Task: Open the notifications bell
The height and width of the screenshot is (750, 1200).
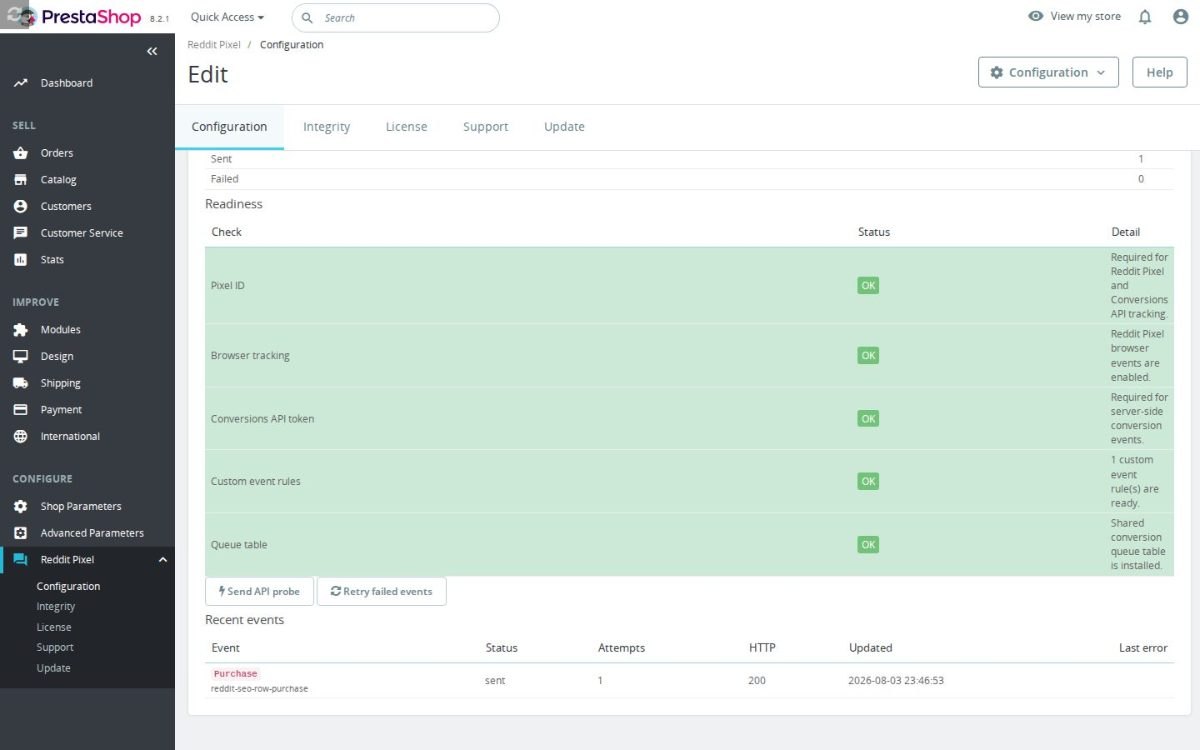Action: pos(1145,17)
